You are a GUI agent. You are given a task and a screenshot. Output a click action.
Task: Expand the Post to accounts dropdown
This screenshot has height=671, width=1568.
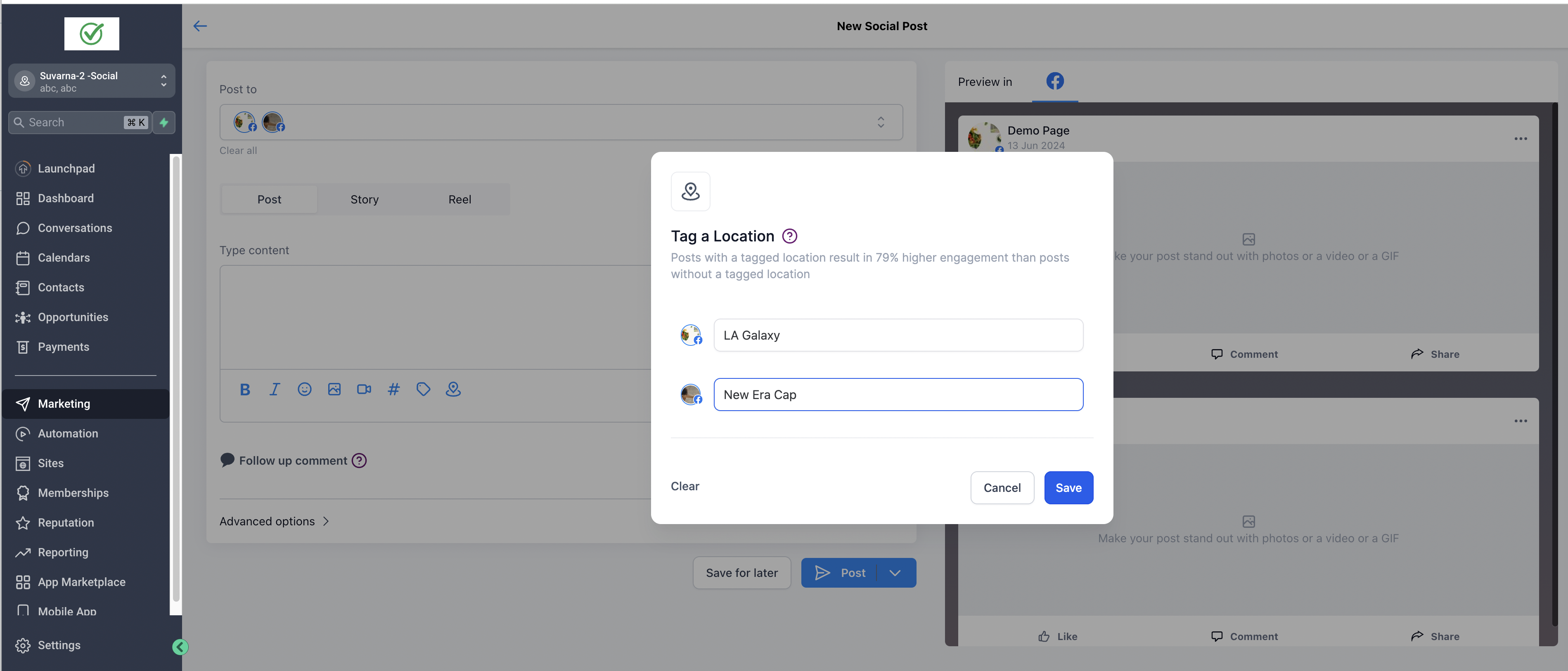point(880,122)
